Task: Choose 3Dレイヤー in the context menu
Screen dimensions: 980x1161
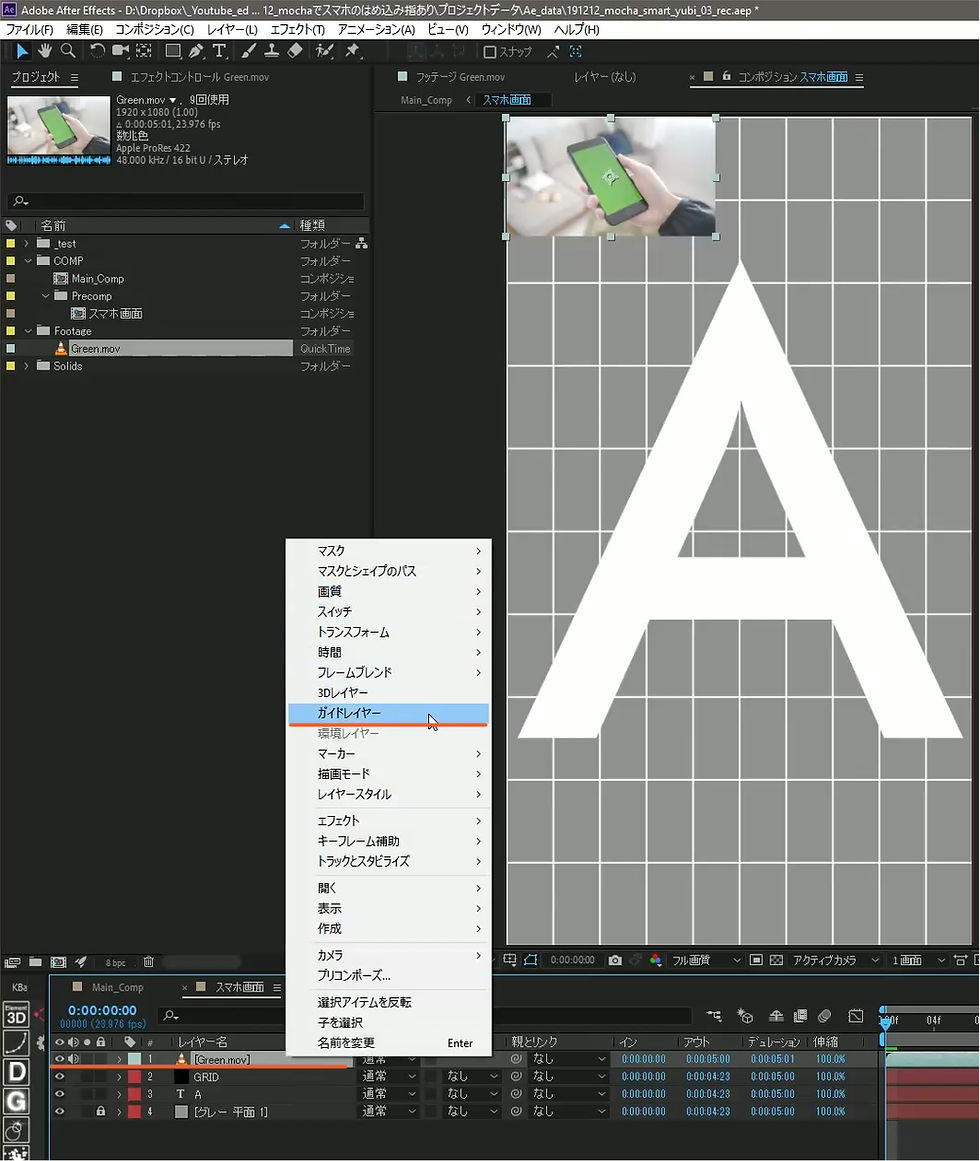Action: coord(389,692)
